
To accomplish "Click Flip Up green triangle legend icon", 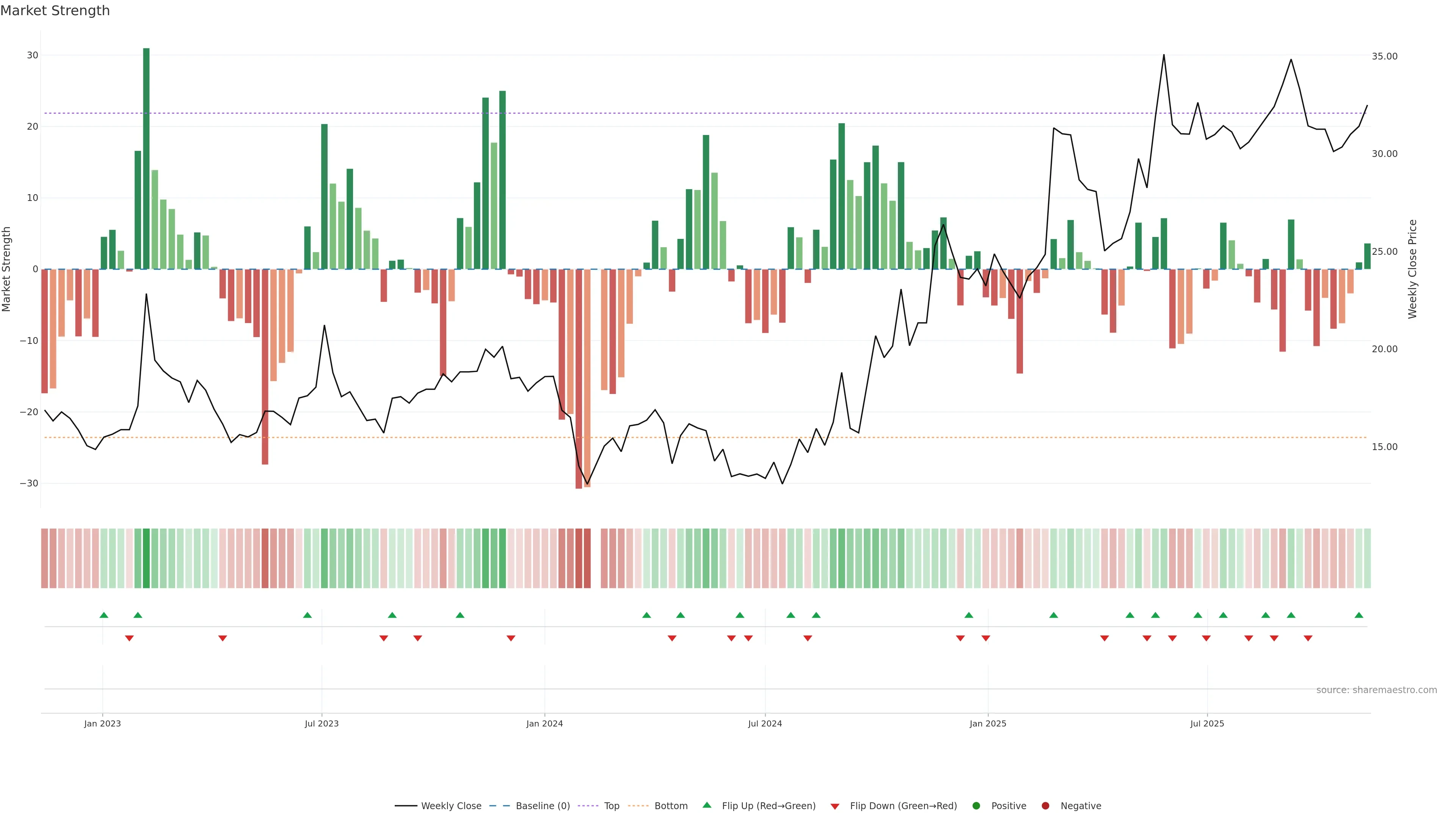I will point(706,805).
